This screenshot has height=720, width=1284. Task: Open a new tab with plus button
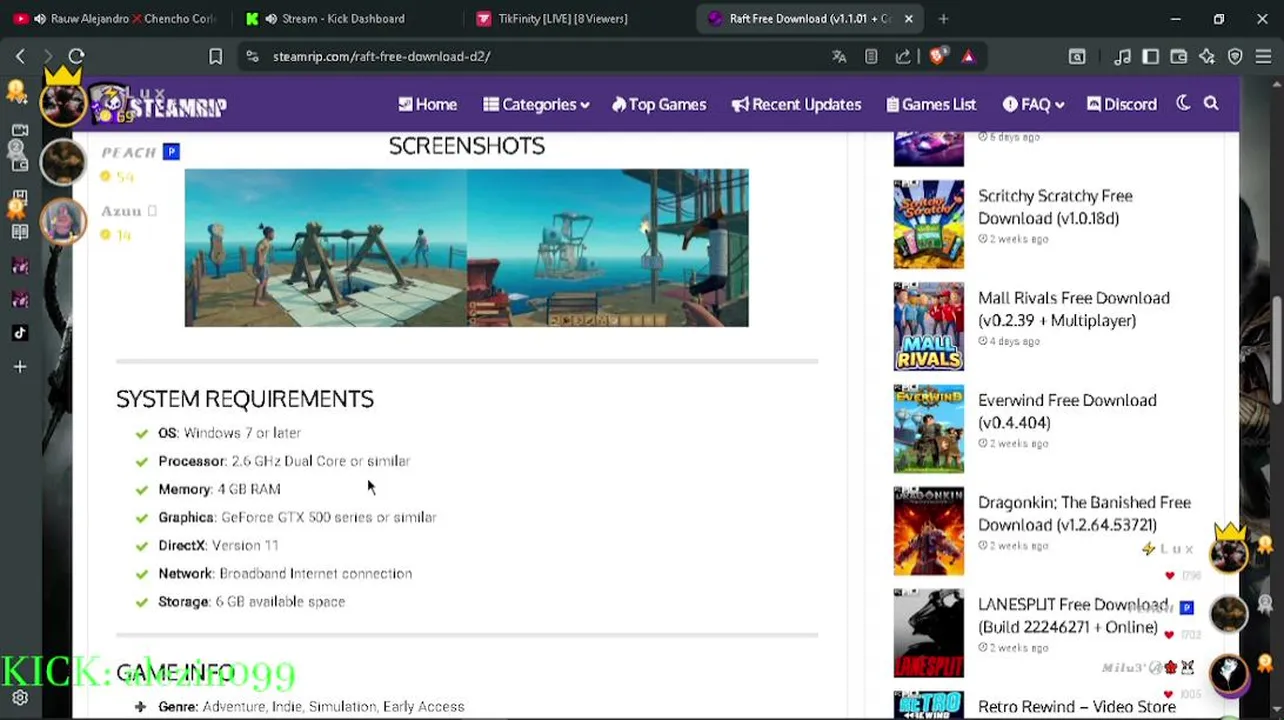pyautogui.click(x=943, y=18)
